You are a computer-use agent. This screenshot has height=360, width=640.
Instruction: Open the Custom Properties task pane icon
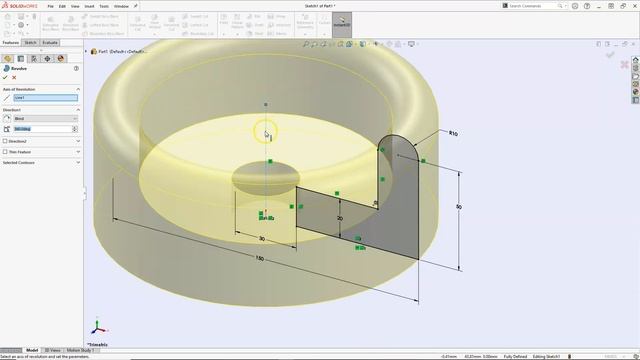pos(636,100)
